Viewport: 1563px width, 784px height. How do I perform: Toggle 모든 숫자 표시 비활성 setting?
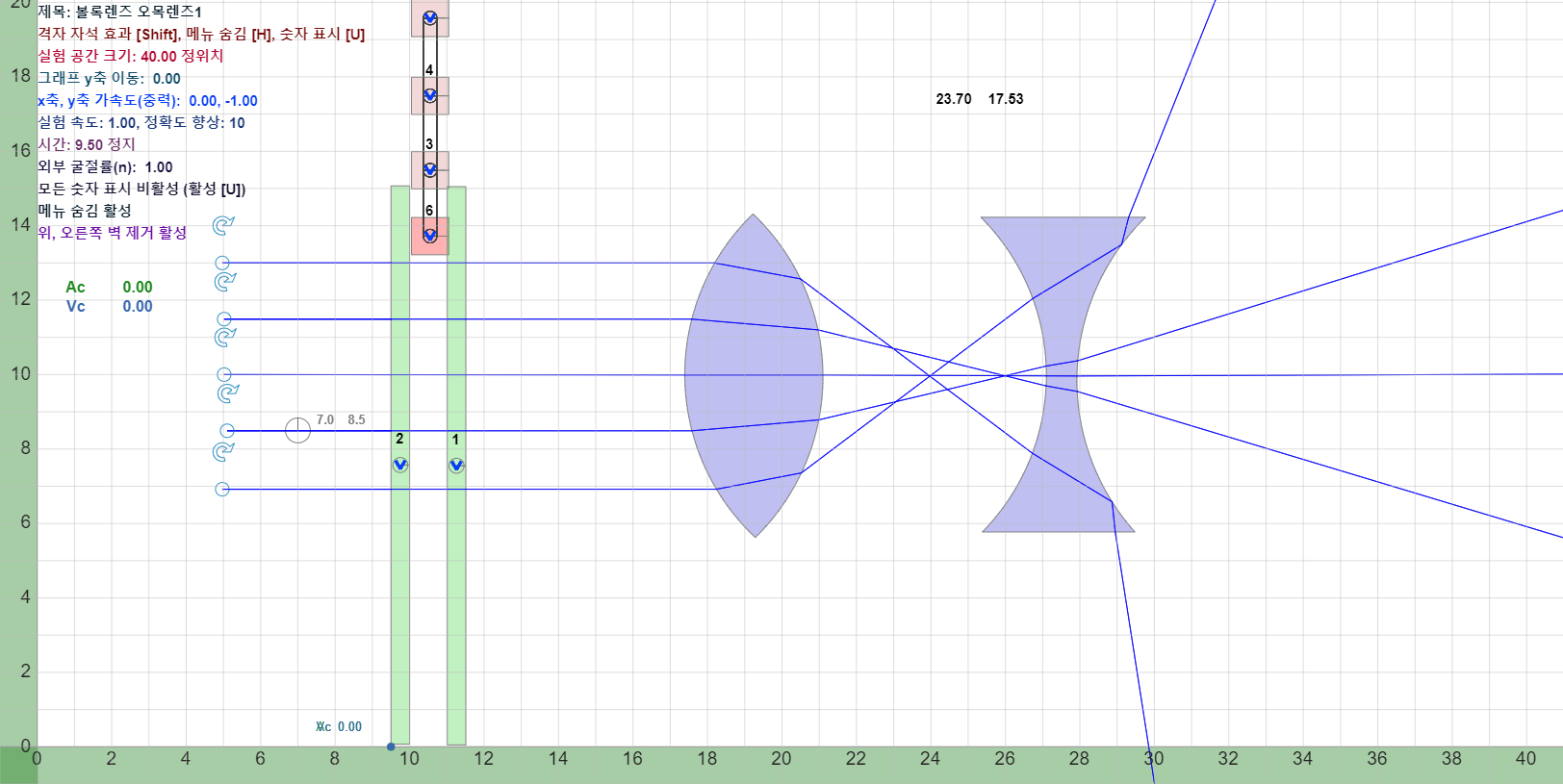pyautogui.click(x=141, y=189)
